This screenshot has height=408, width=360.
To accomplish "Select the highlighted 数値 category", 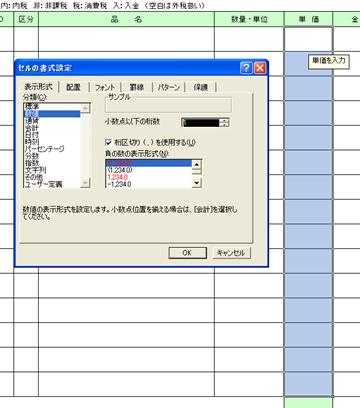I will (52, 114).
